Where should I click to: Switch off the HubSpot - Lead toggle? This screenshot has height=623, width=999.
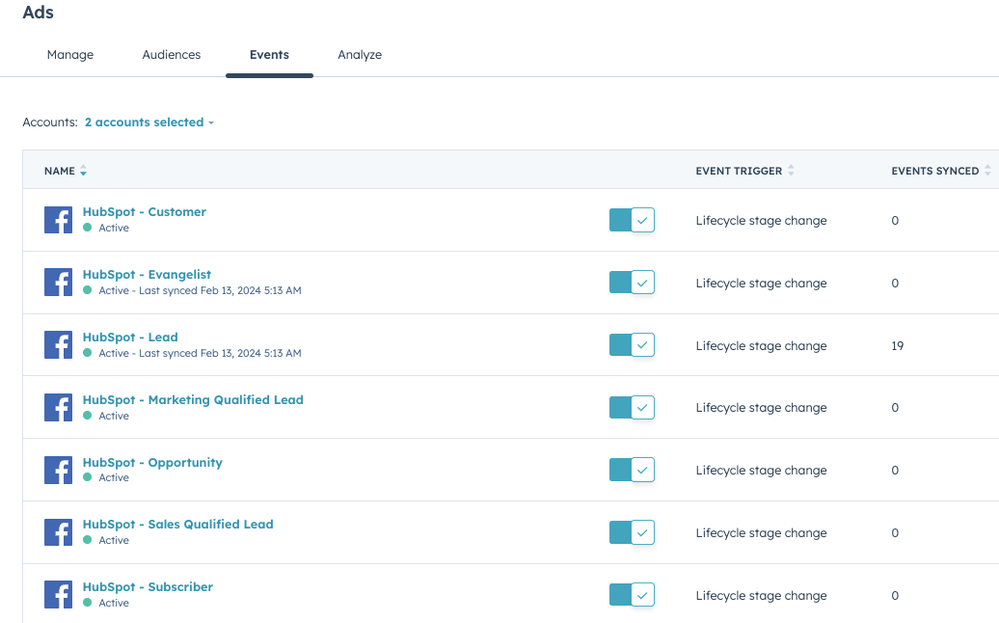pos(632,345)
